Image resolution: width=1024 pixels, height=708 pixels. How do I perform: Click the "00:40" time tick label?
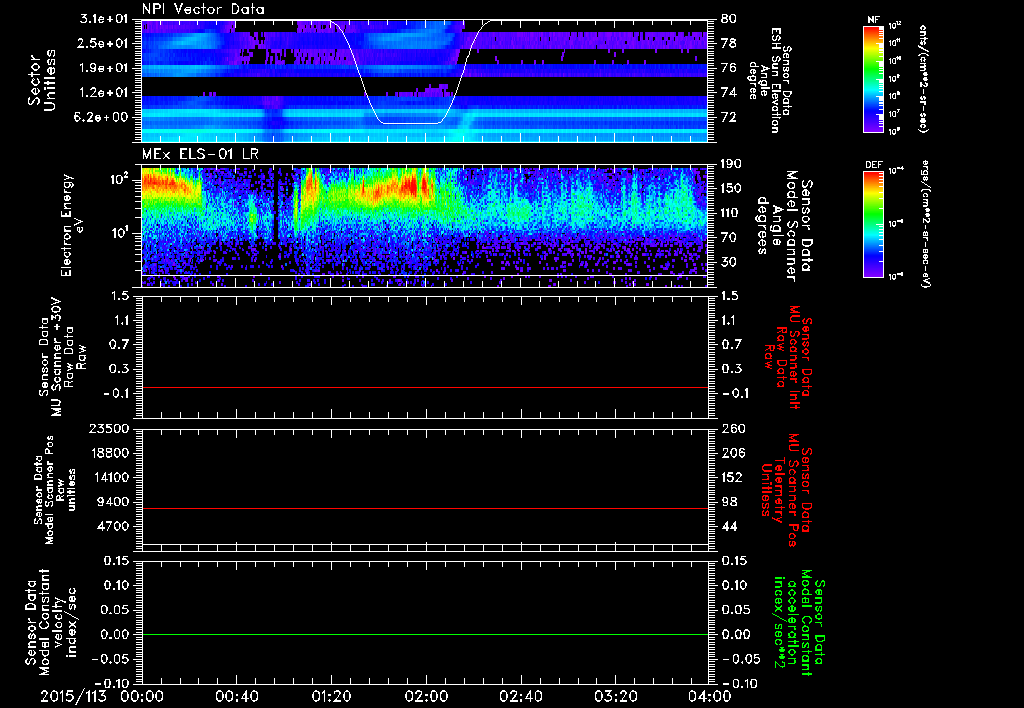[235, 696]
